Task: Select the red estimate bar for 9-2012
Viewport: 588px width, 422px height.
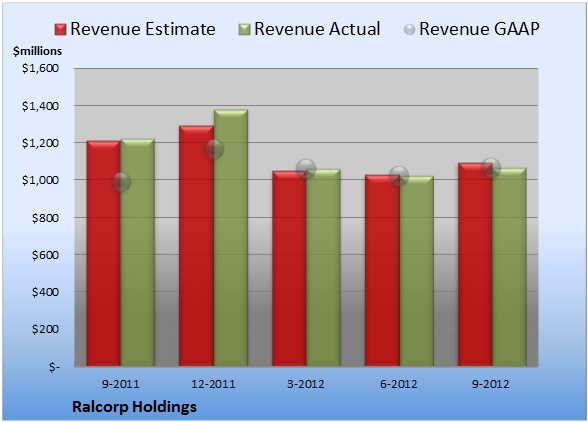Action: 475,264
